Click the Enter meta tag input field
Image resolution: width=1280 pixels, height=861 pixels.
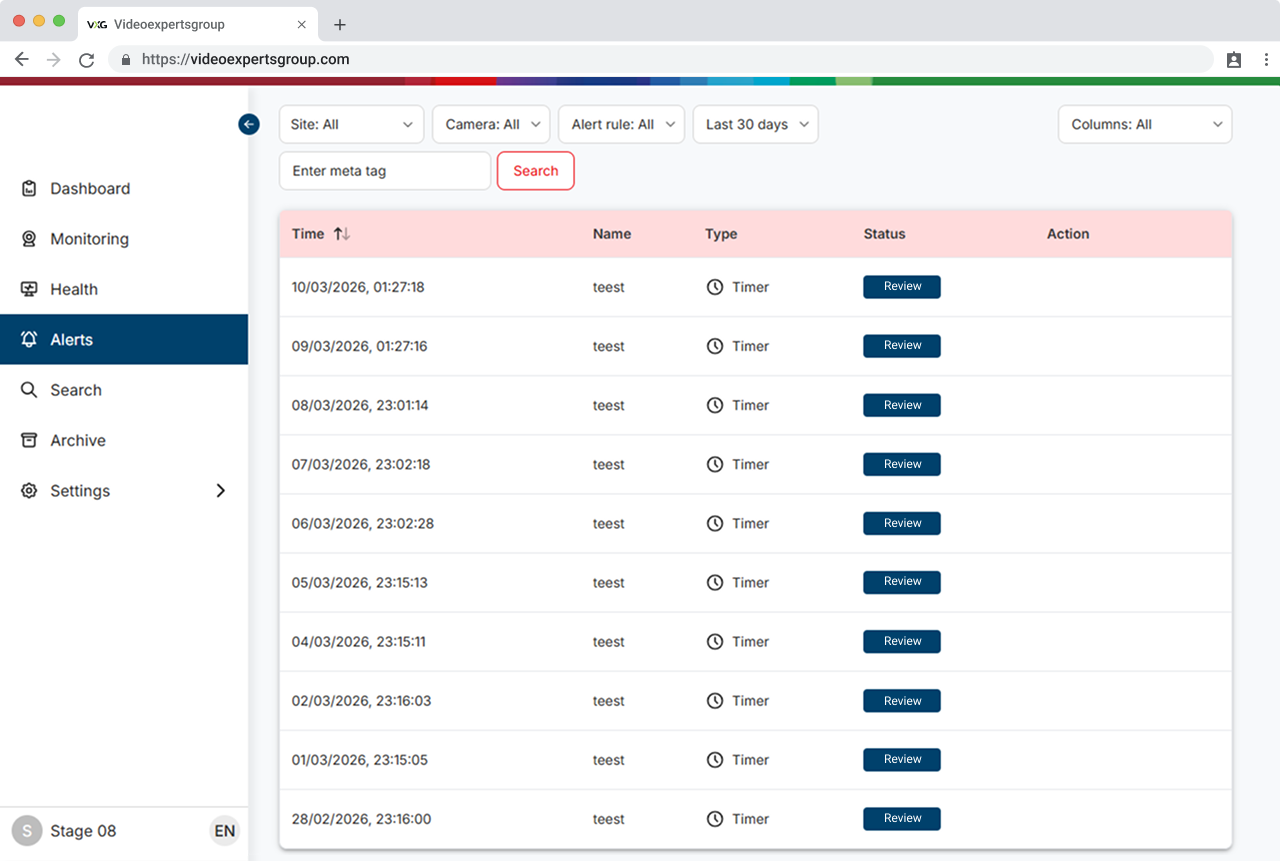[x=385, y=171]
